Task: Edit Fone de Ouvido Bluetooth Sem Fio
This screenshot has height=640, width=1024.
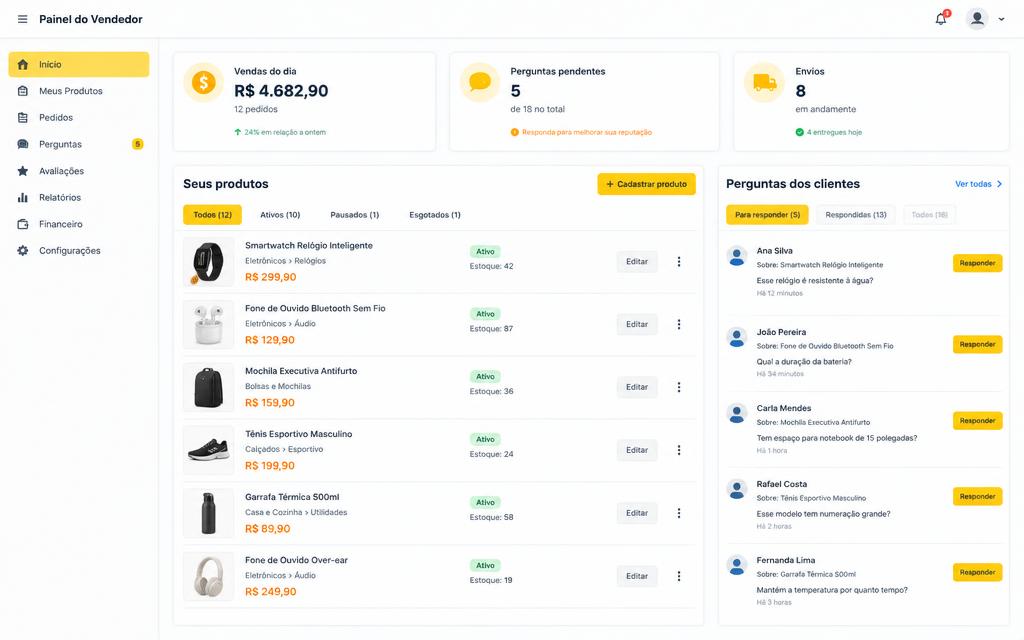Action: (x=637, y=325)
